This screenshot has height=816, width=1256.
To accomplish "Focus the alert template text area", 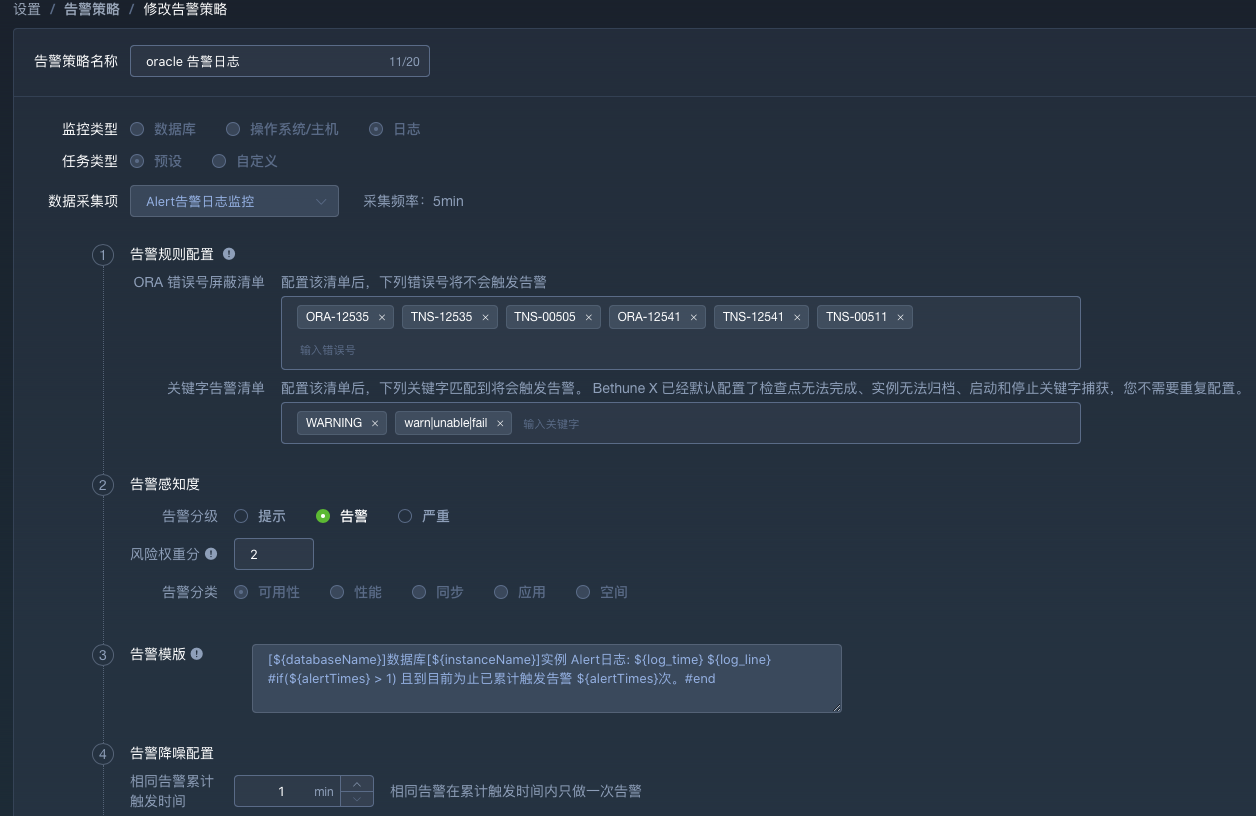I will click(547, 678).
